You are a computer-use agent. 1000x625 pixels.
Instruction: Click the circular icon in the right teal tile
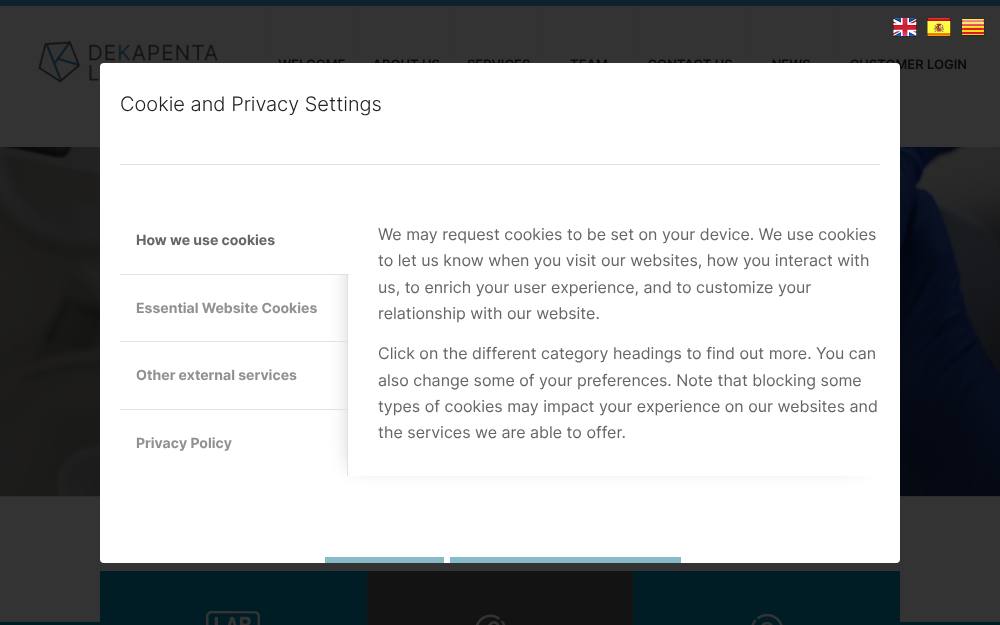[767, 620]
